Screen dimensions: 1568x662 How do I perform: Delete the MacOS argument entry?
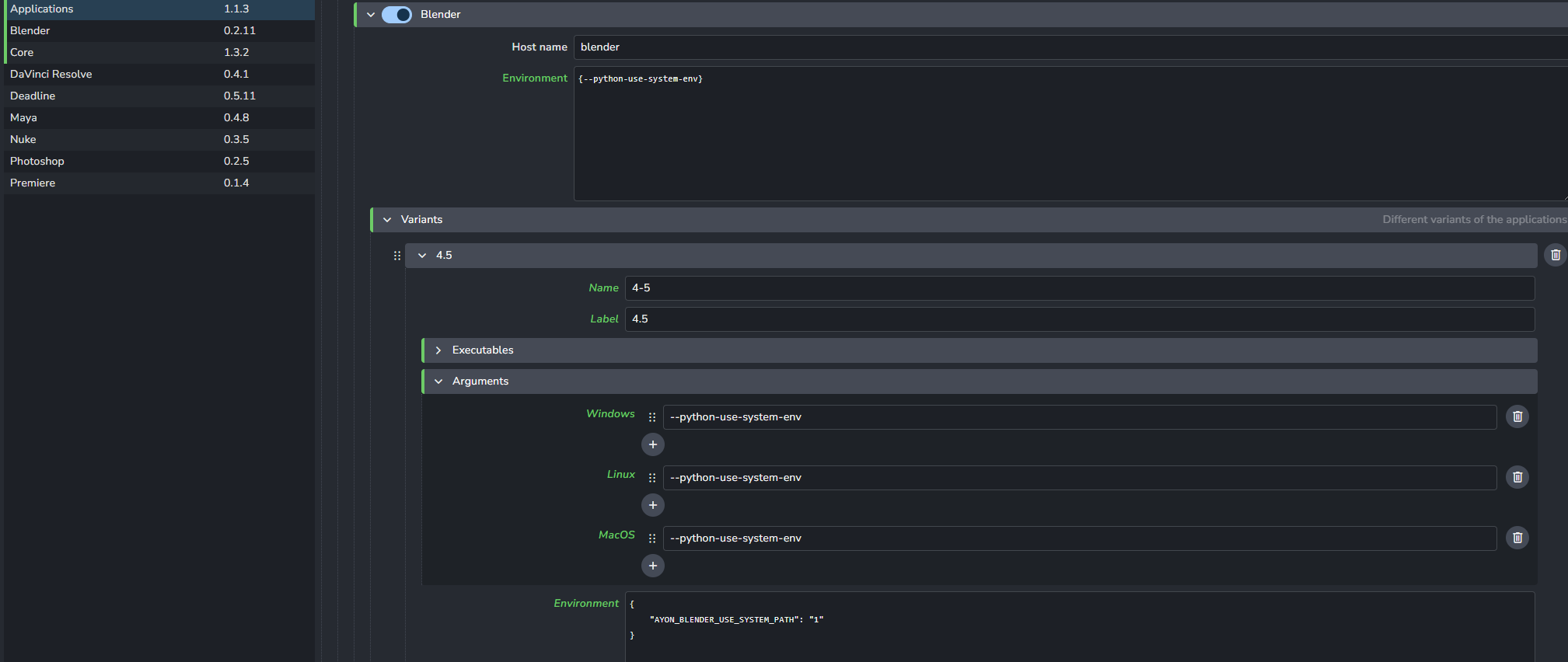tap(1517, 538)
